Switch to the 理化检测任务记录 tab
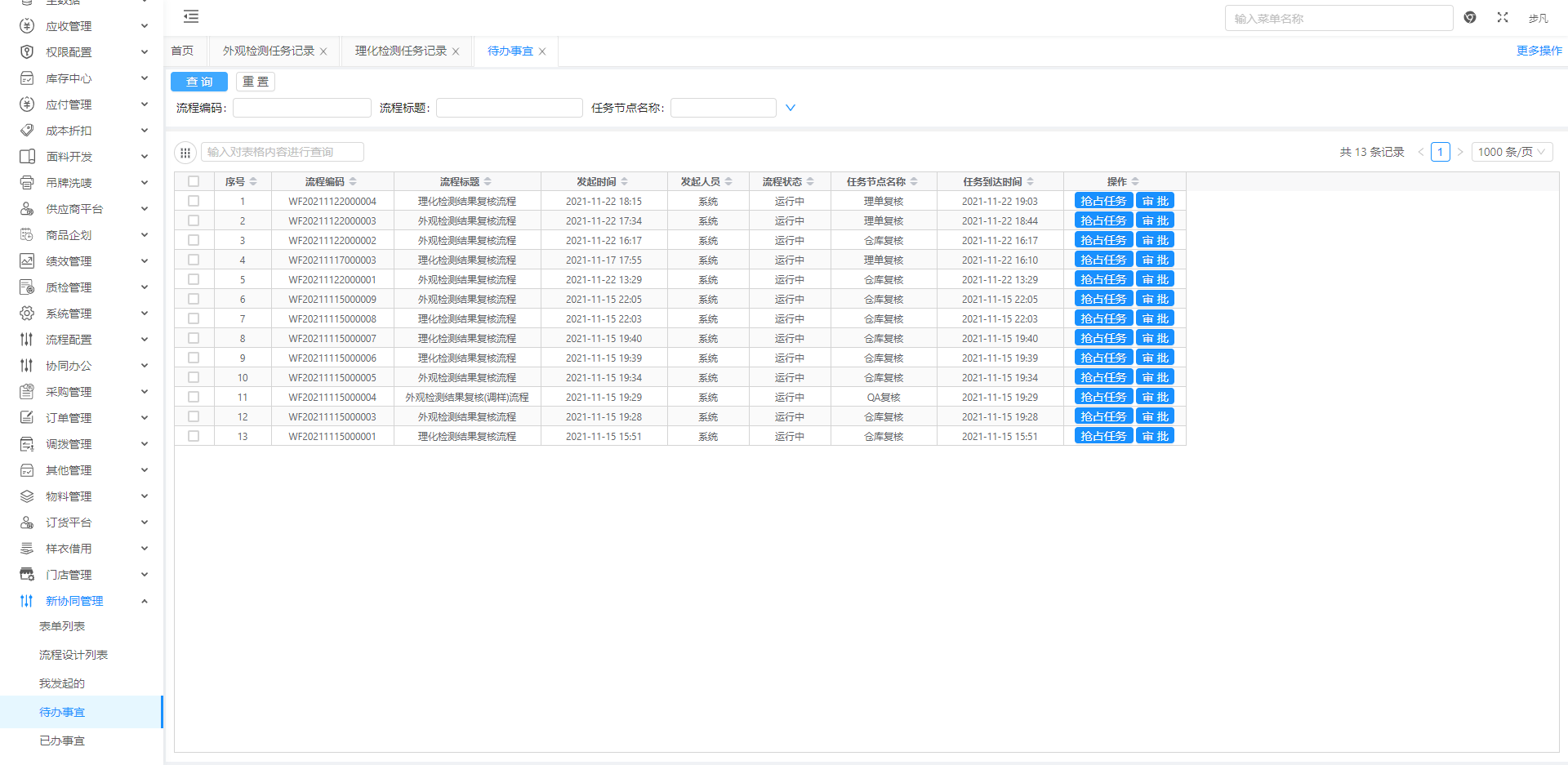 click(400, 51)
